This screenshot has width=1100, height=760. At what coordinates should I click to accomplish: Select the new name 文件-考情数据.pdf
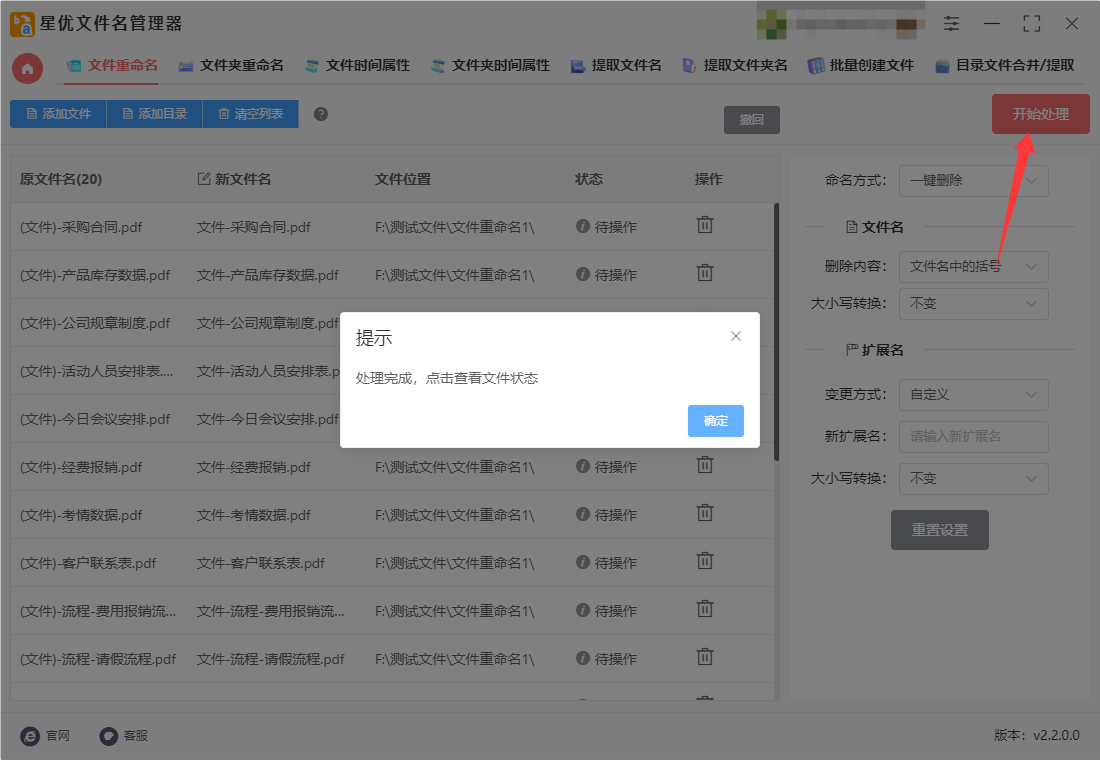tap(253, 515)
